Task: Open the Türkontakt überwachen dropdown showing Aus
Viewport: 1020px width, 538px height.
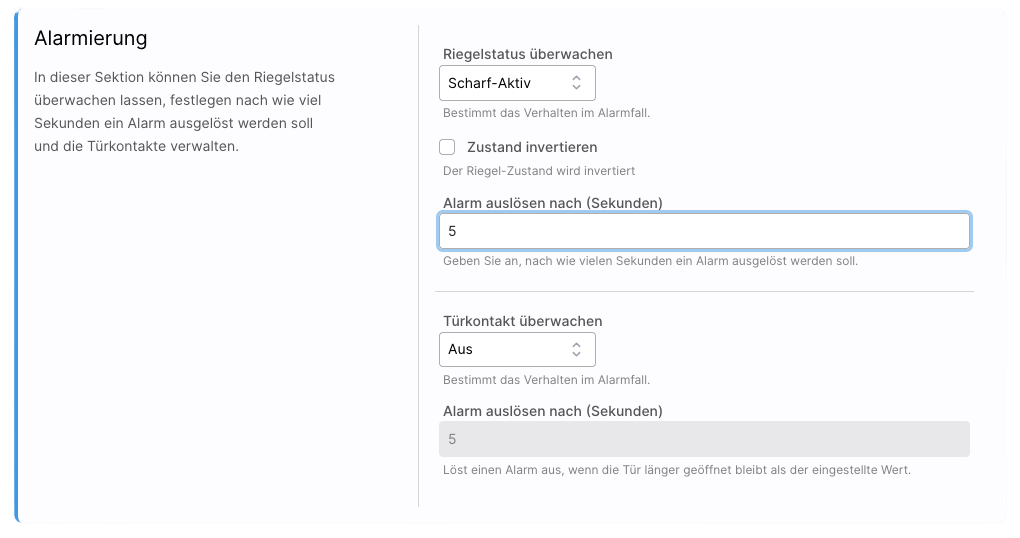Action: coord(505,349)
